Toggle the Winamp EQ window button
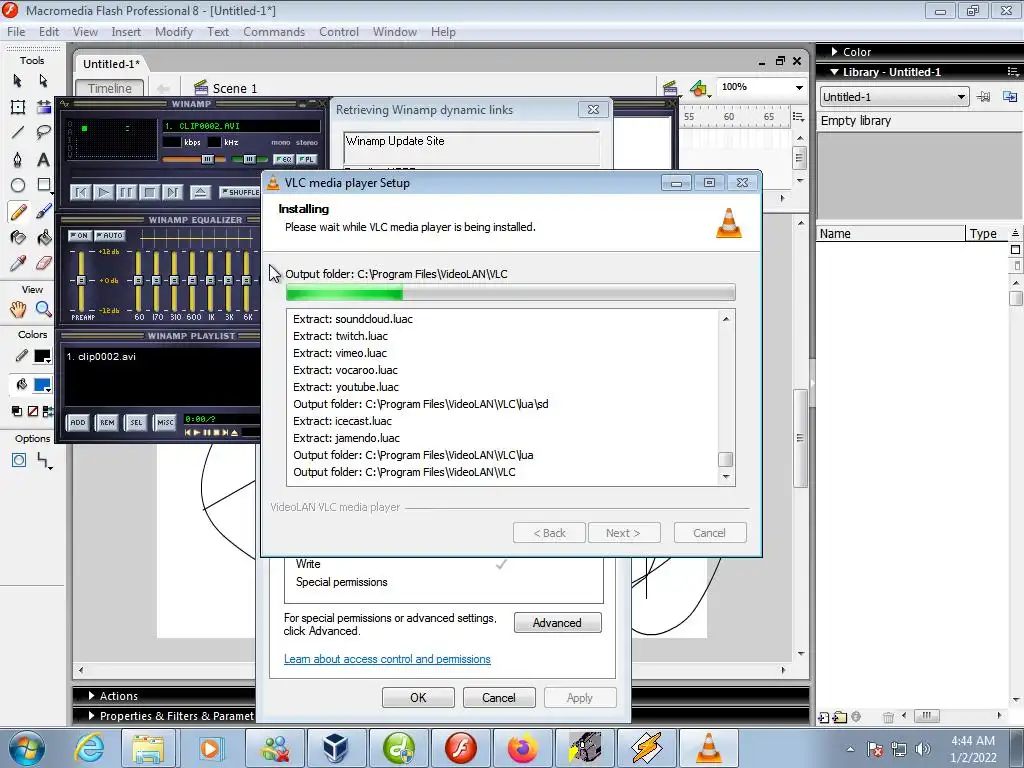This screenshot has width=1024, height=768. [283, 159]
